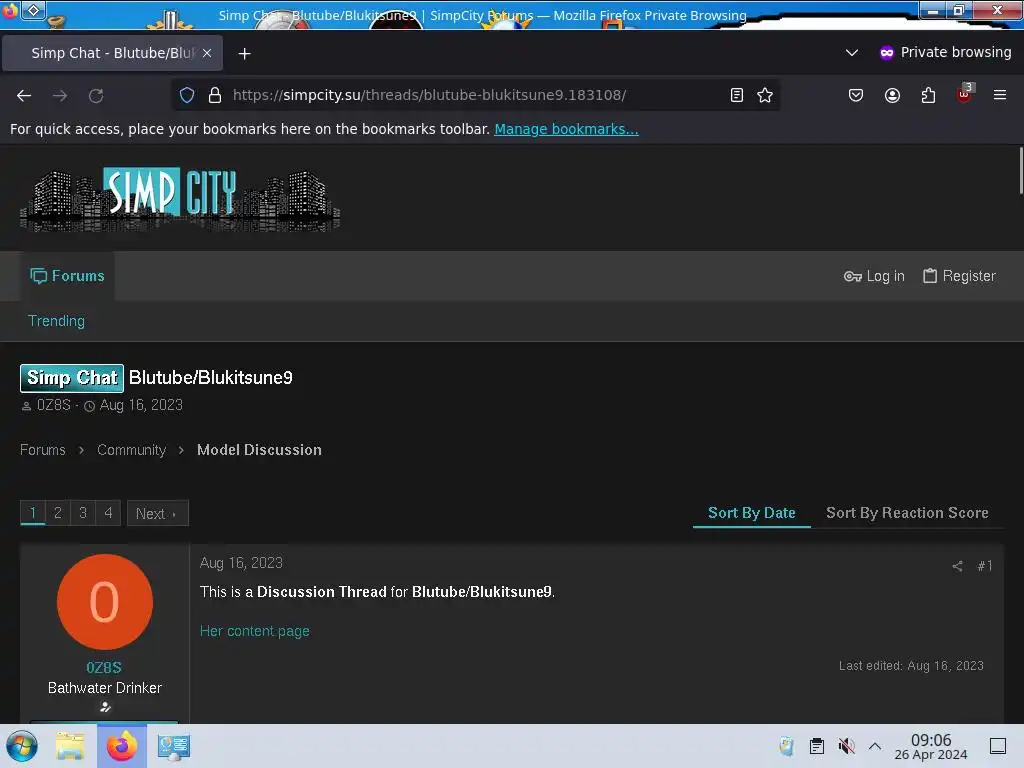Click Next page button
Image resolution: width=1024 pixels, height=768 pixels.
point(157,513)
